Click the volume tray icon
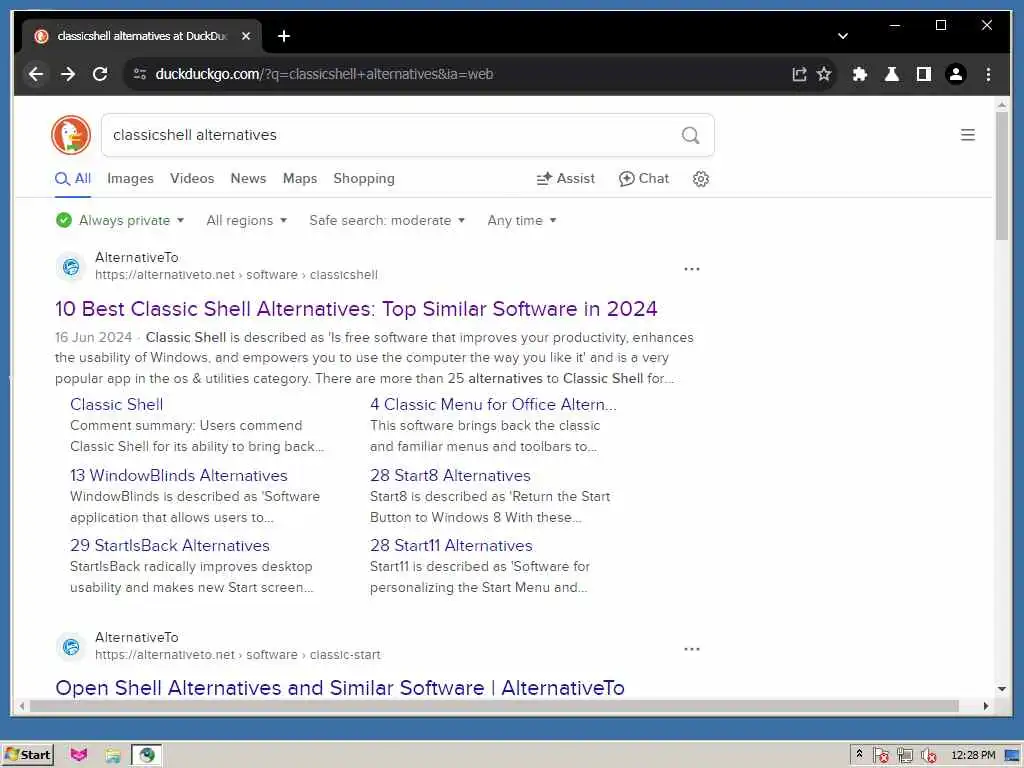Image resolution: width=1024 pixels, height=768 pixels. [x=928, y=756]
